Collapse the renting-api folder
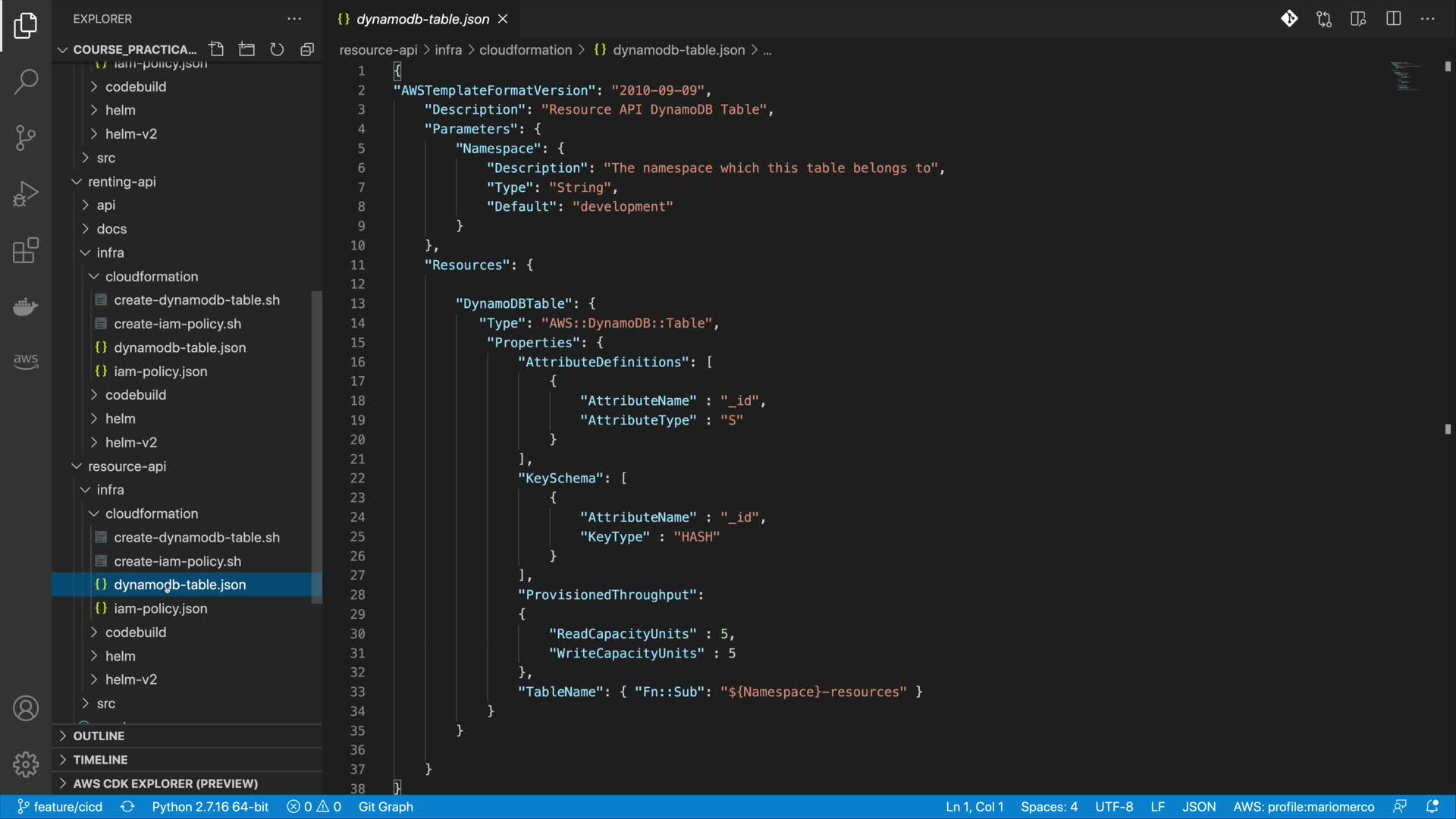This screenshot has height=819, width=1456. (121, 181)
